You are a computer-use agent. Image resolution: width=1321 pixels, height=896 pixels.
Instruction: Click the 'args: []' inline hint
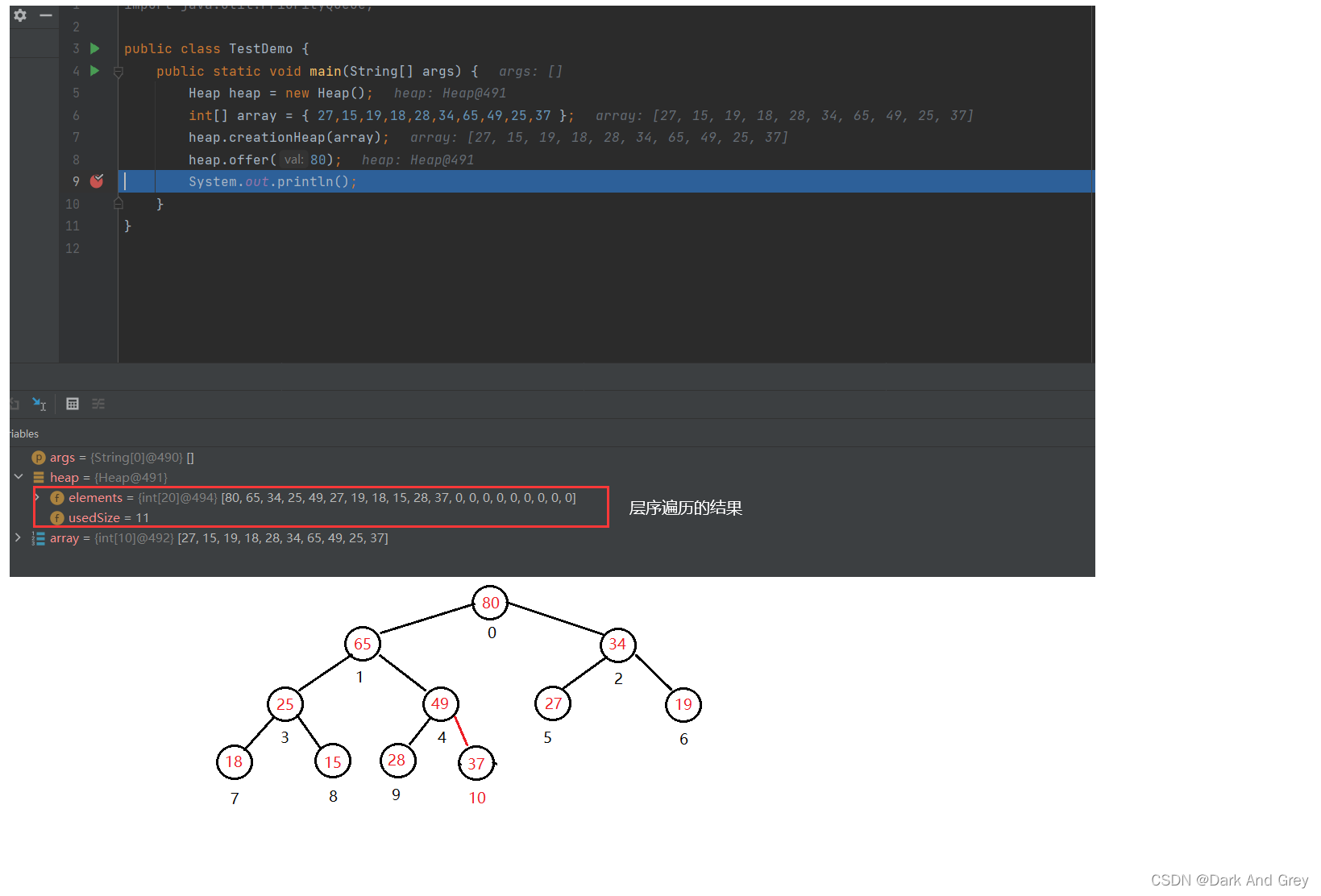click(530, 72)
